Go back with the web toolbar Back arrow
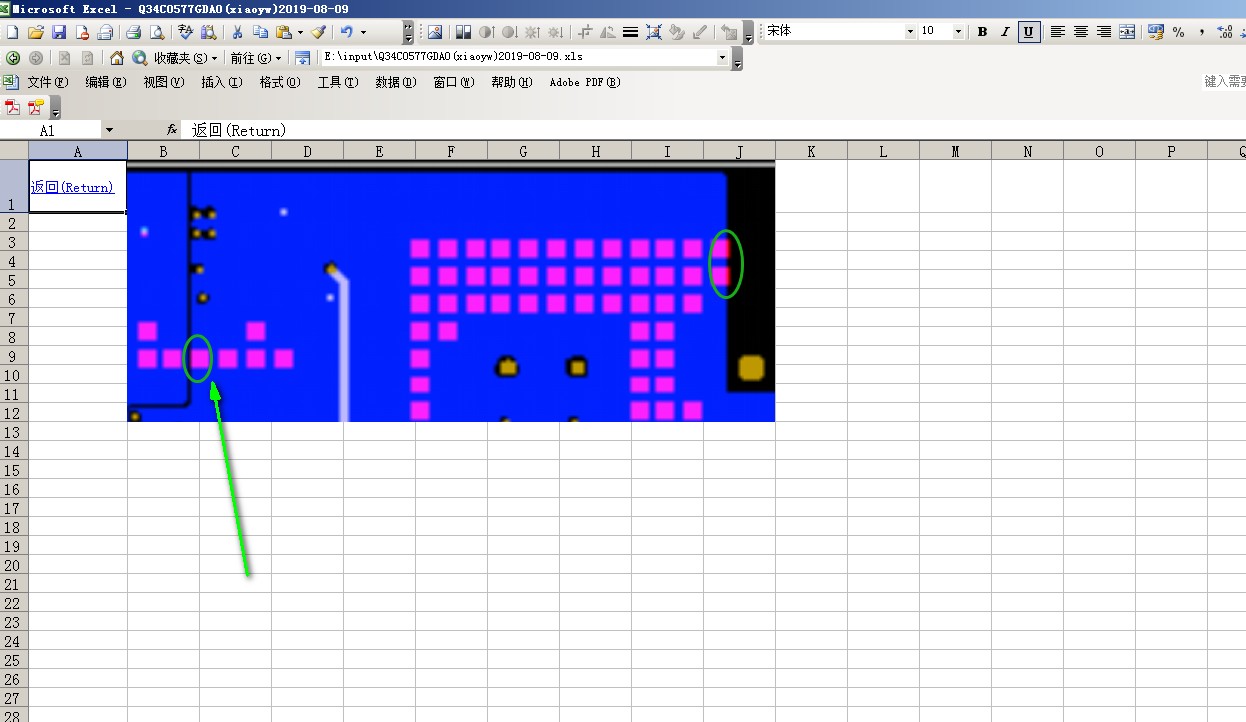Screen dimensions: 1246x722 coord(13,58)
